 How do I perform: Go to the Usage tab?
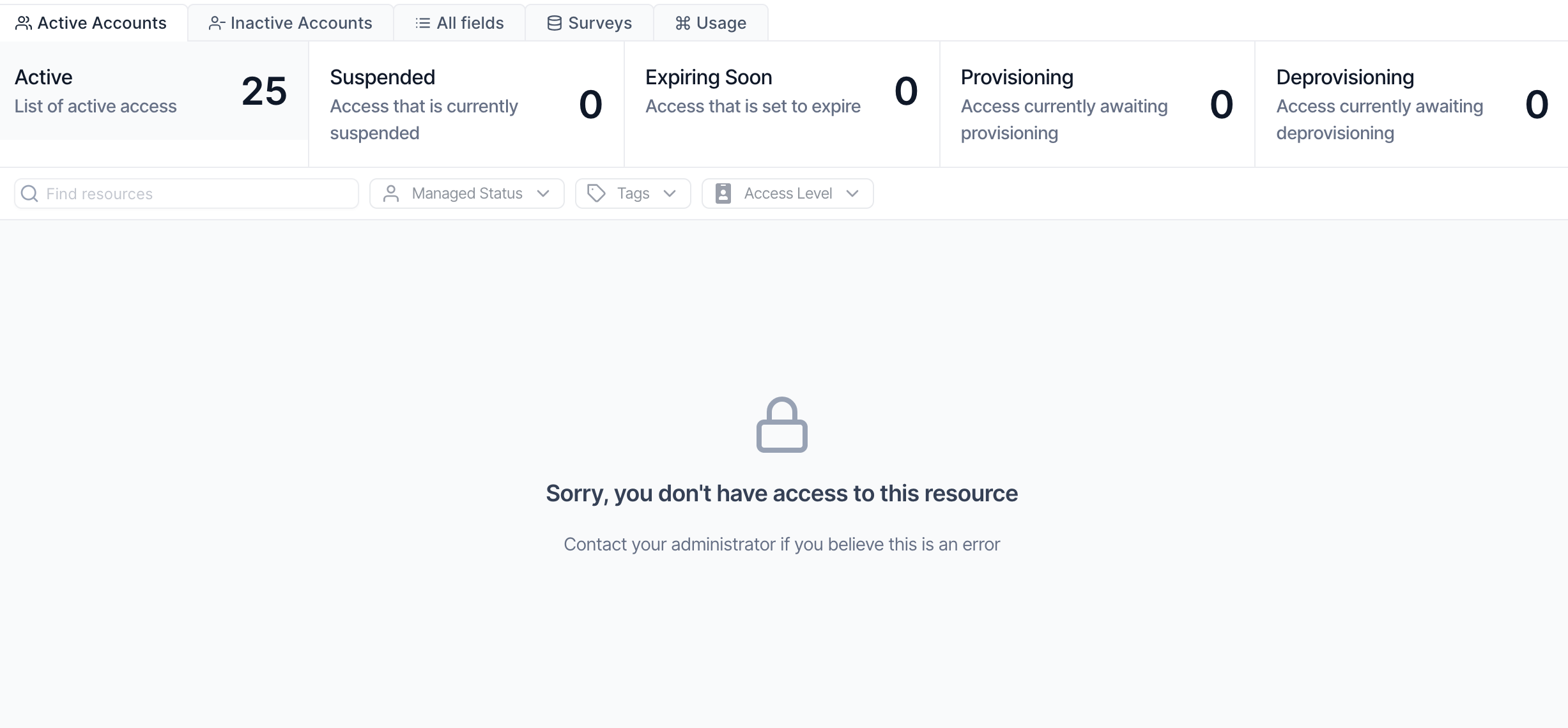(711, 23)
